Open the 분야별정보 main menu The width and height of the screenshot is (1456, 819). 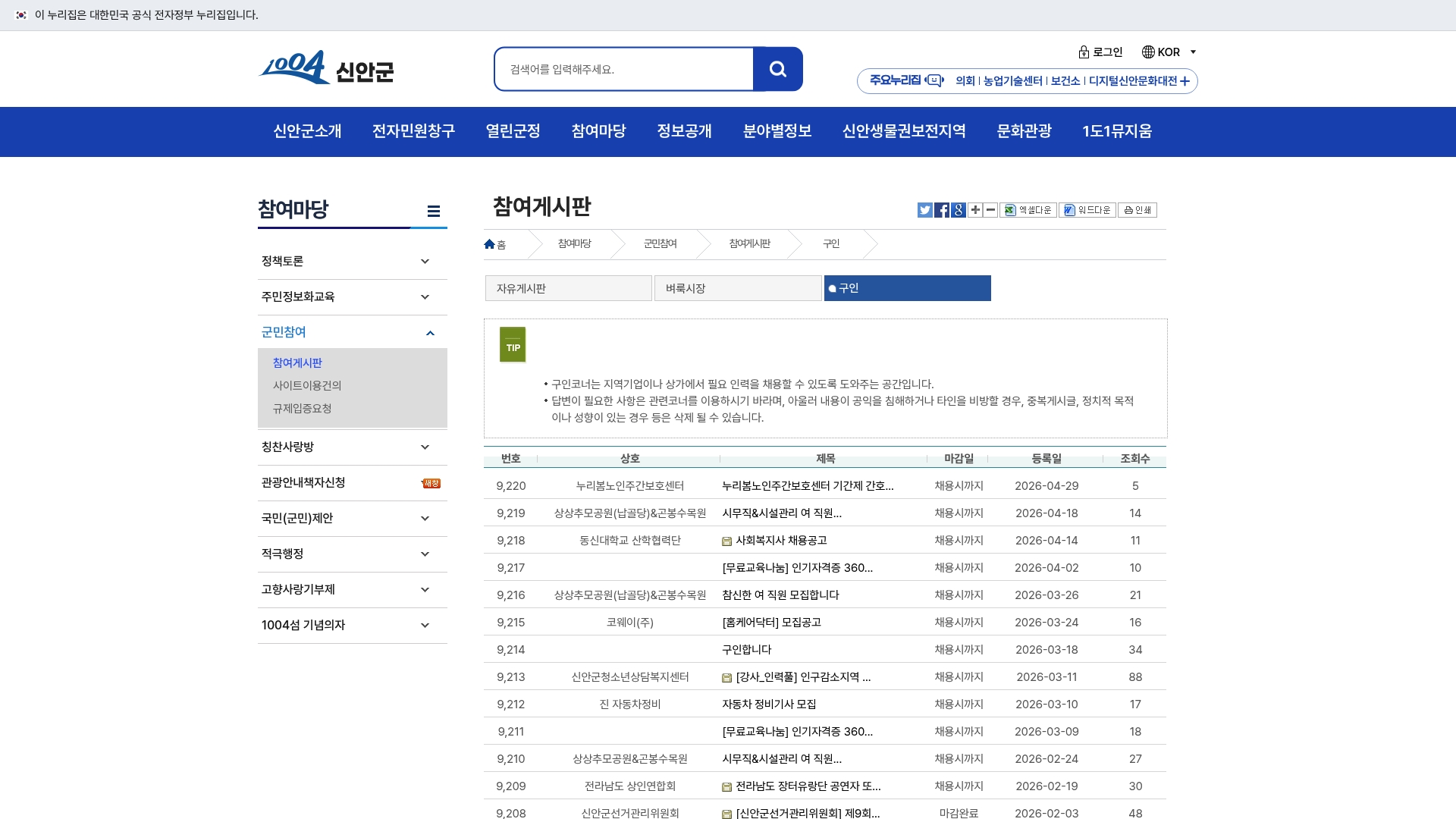click(777, 131)
